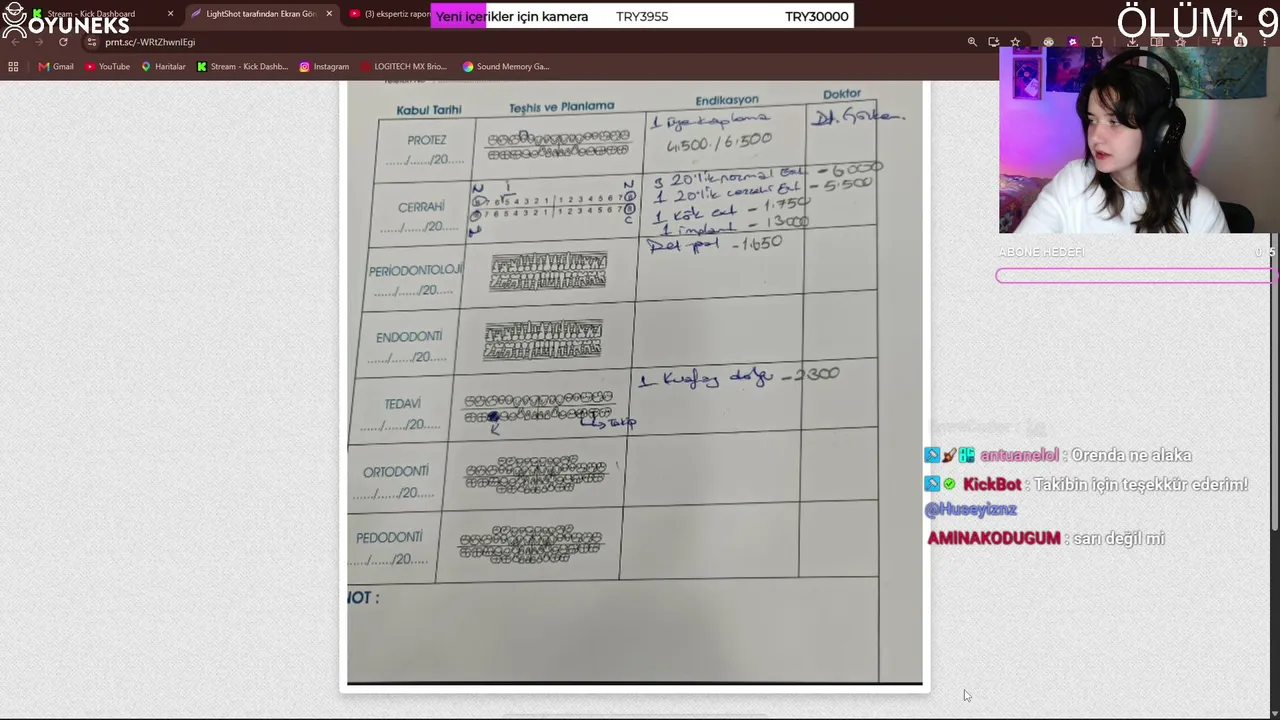Click the 'Kabul Tarihi' column header
This screenshot has width=1280, height=720.
tap(429, 110)
